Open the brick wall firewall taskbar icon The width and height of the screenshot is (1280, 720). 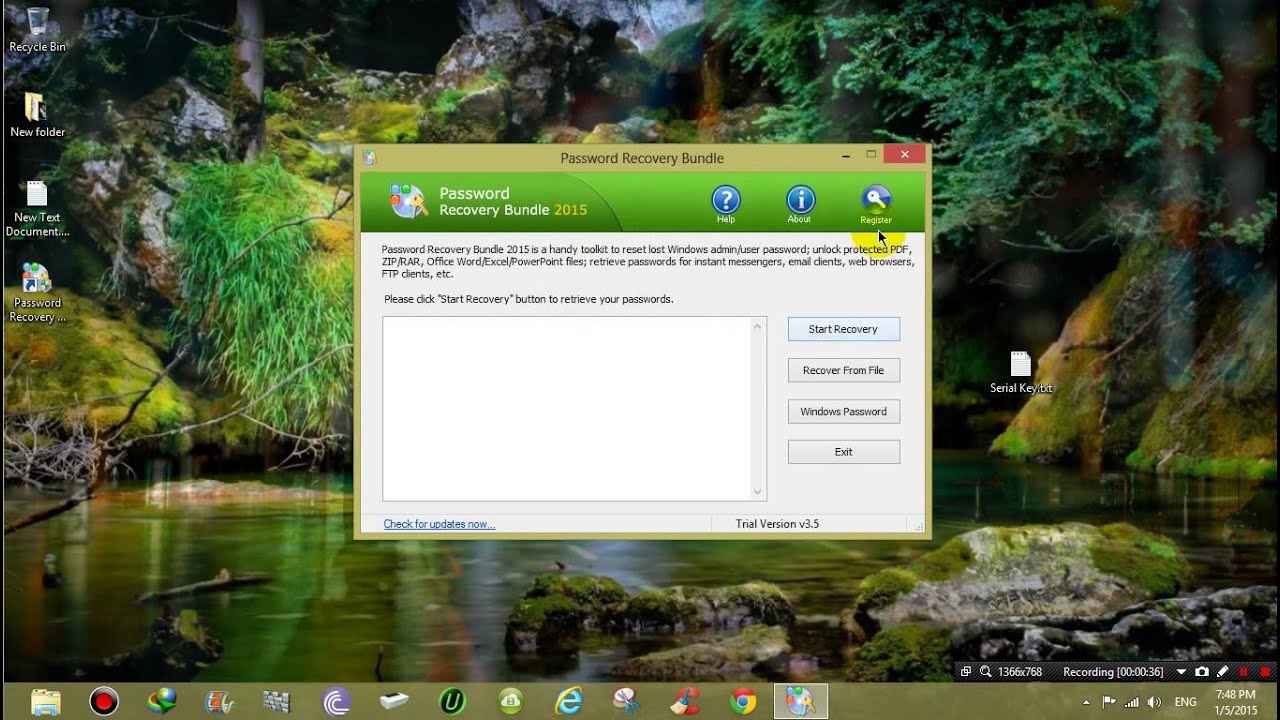pos(278,702)
